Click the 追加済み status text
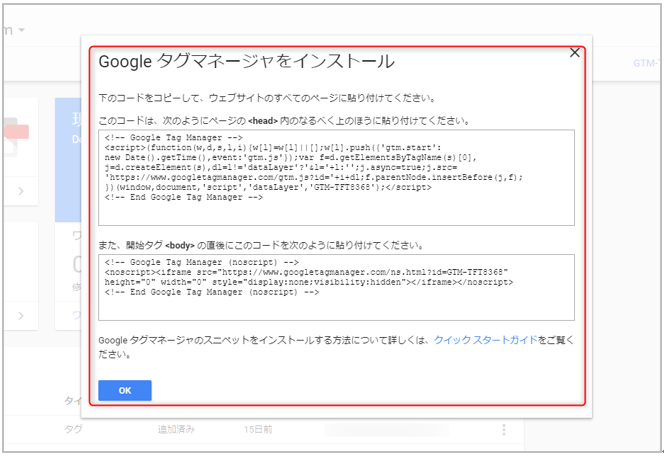 click(176, 429)
